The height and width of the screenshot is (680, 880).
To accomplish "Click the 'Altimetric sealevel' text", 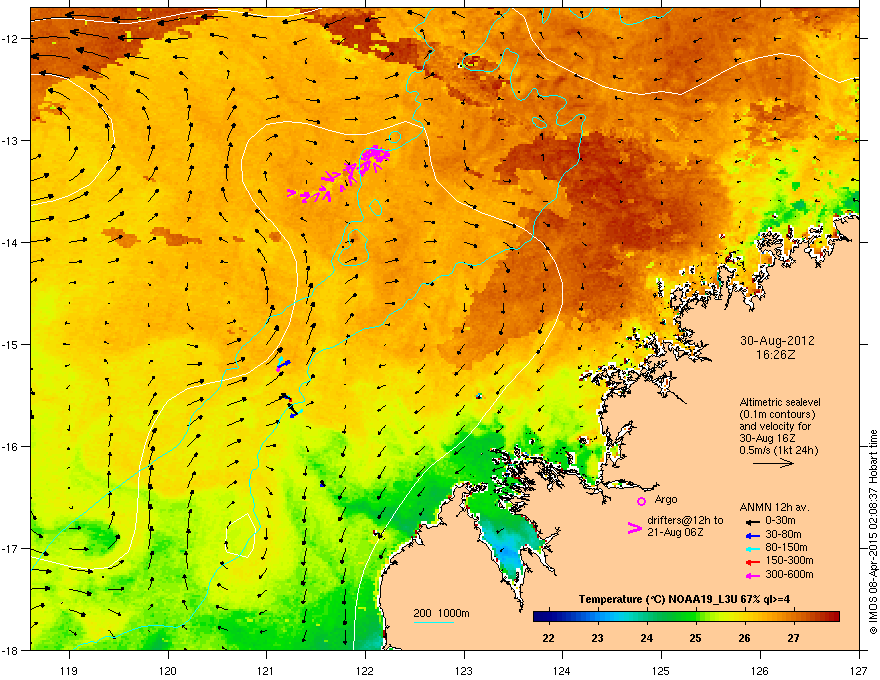I will point(780,402).
